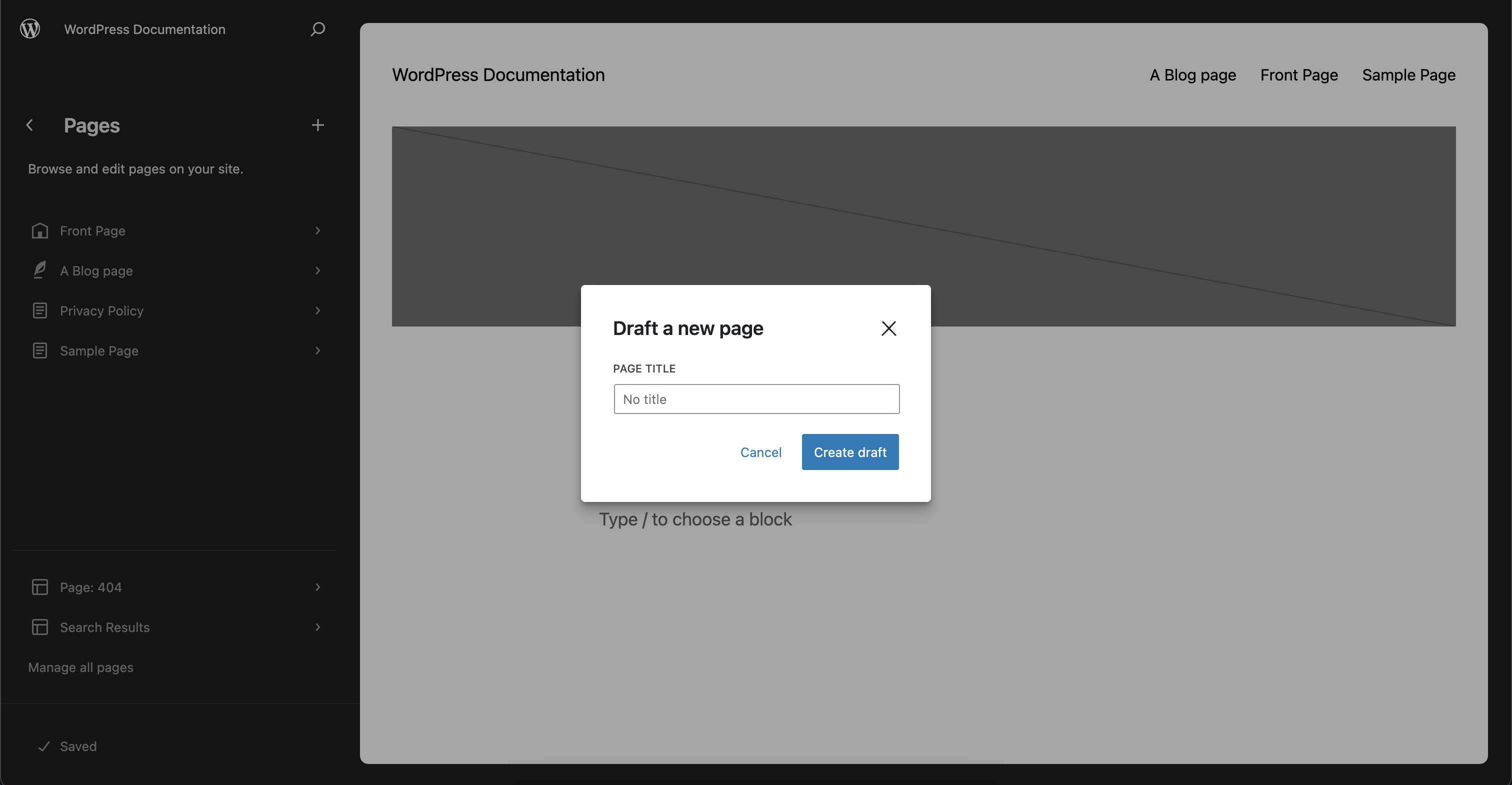Expand the Privacy Policy chevron
The image size is (1512, 785).
click(x=317, y=310)
